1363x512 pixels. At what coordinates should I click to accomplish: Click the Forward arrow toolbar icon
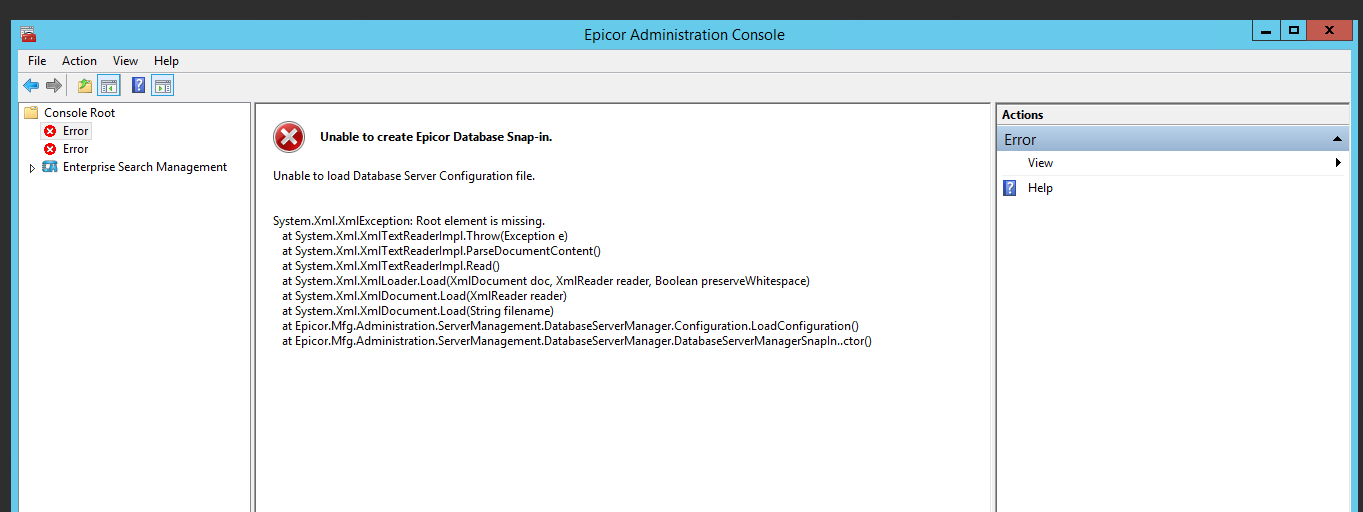click(54, 86)
